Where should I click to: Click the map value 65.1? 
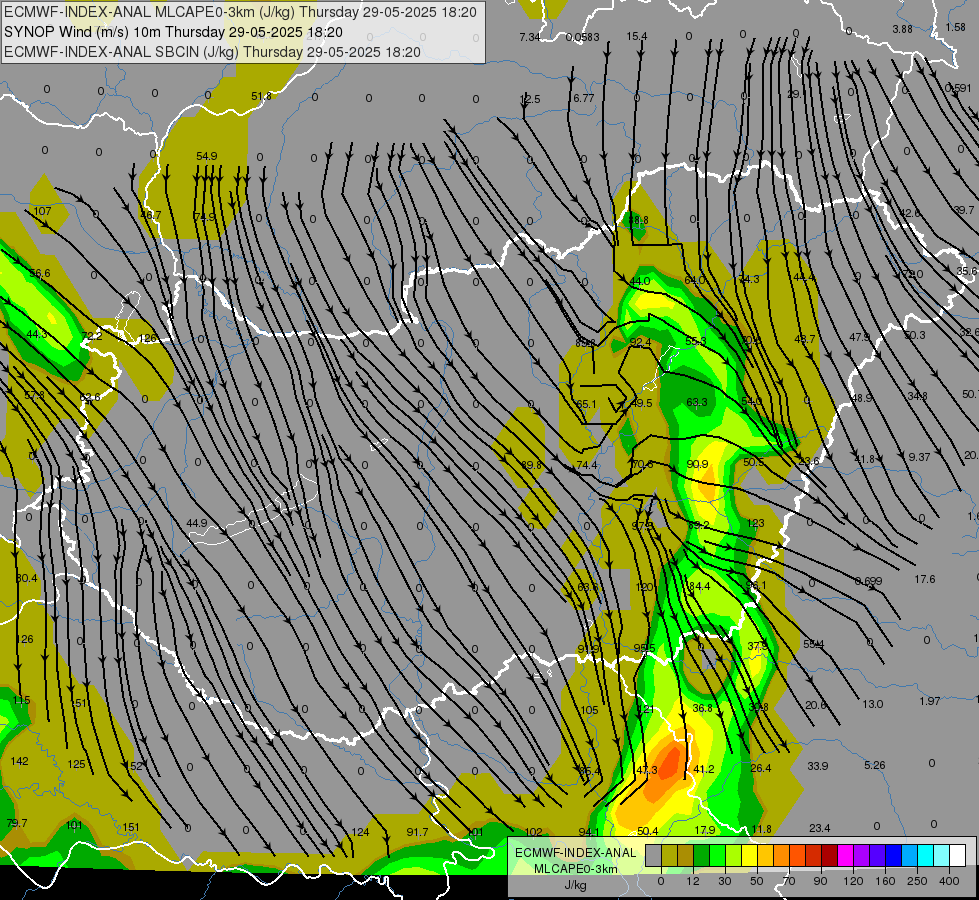point(586,405)
